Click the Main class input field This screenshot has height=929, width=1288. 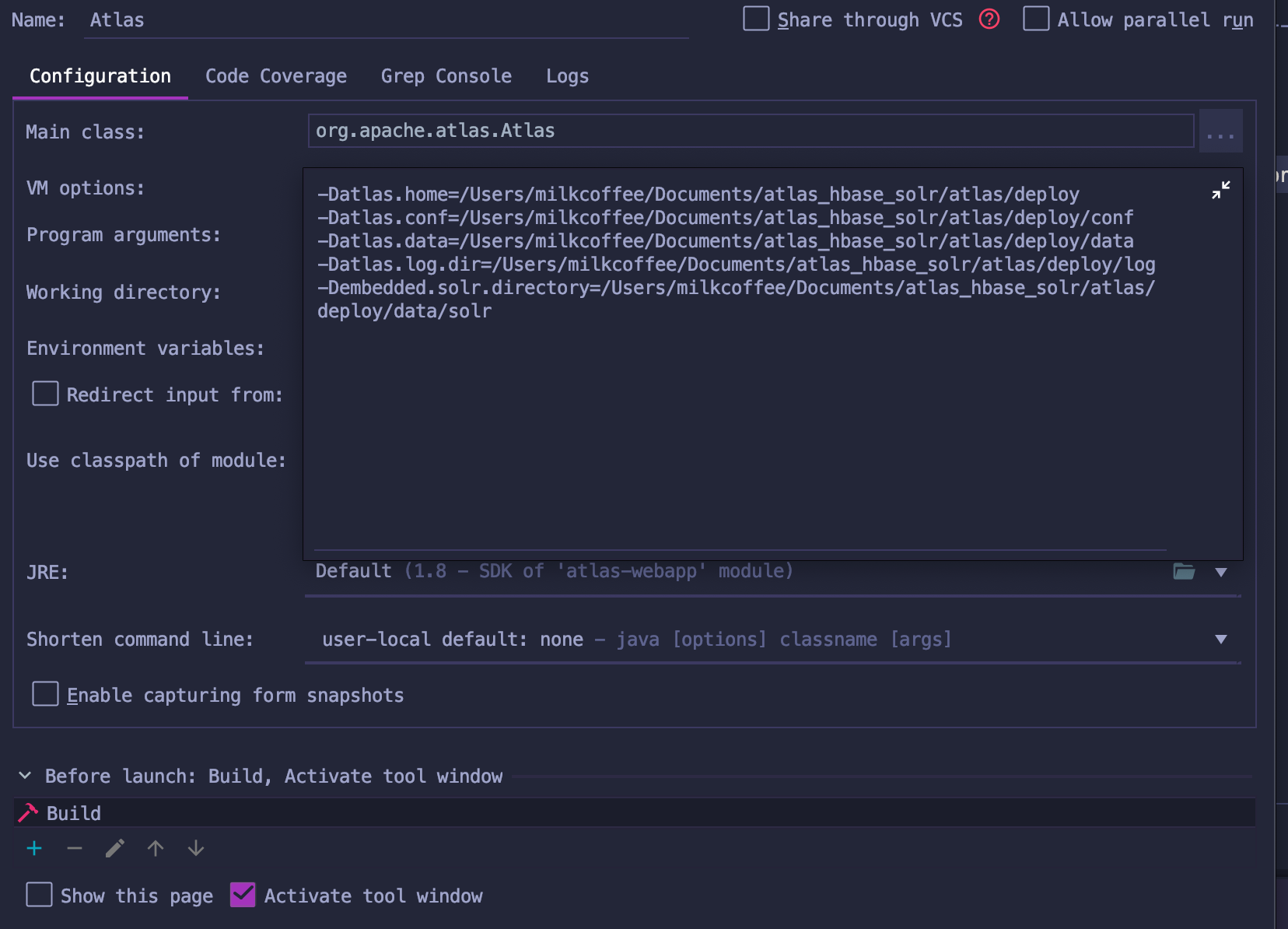coord(751,131)
